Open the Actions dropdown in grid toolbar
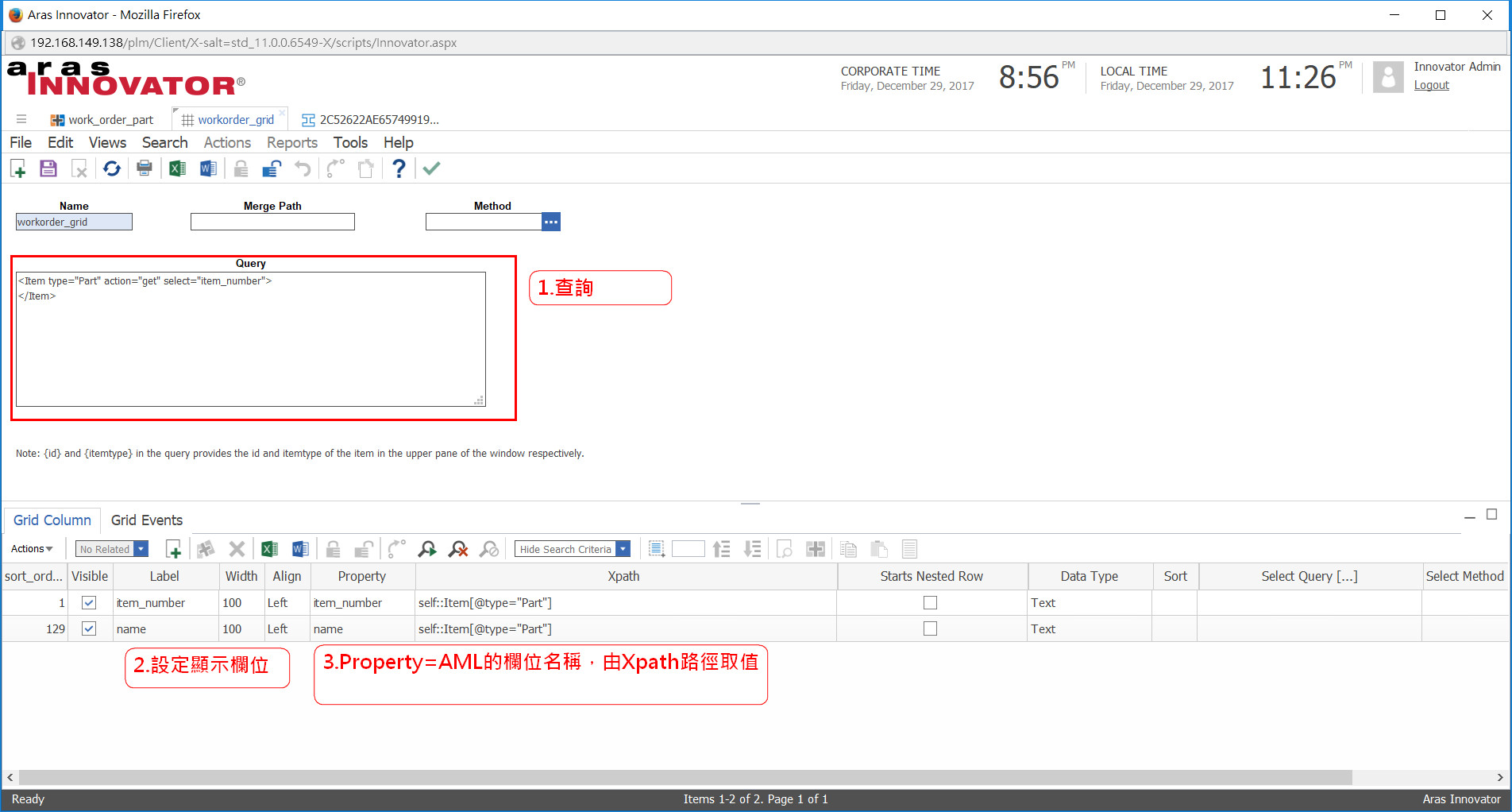 pos(32,549)
